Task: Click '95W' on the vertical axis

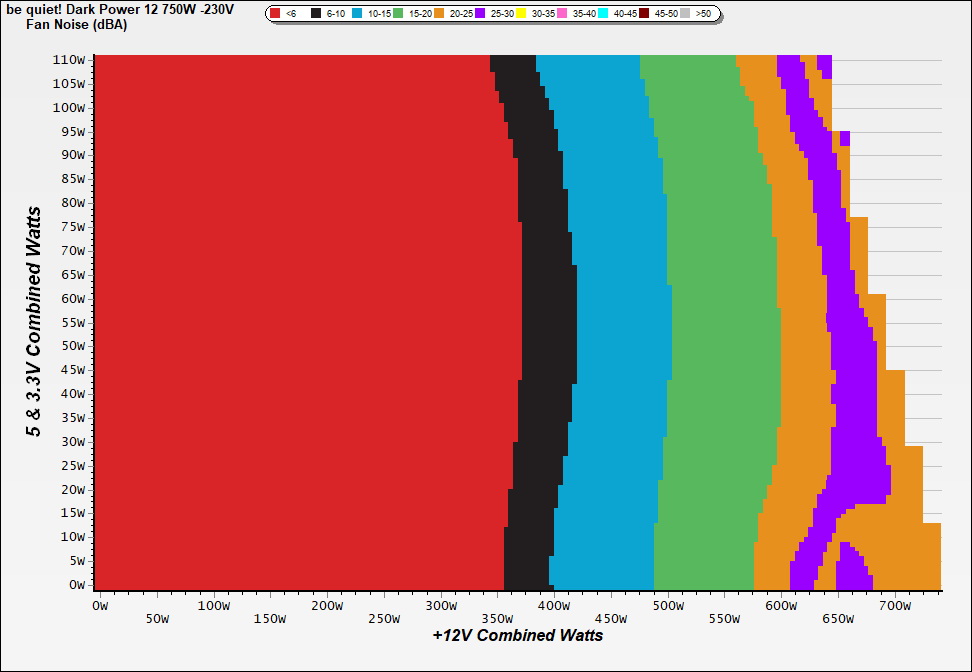Action: [x=73, y=131]
